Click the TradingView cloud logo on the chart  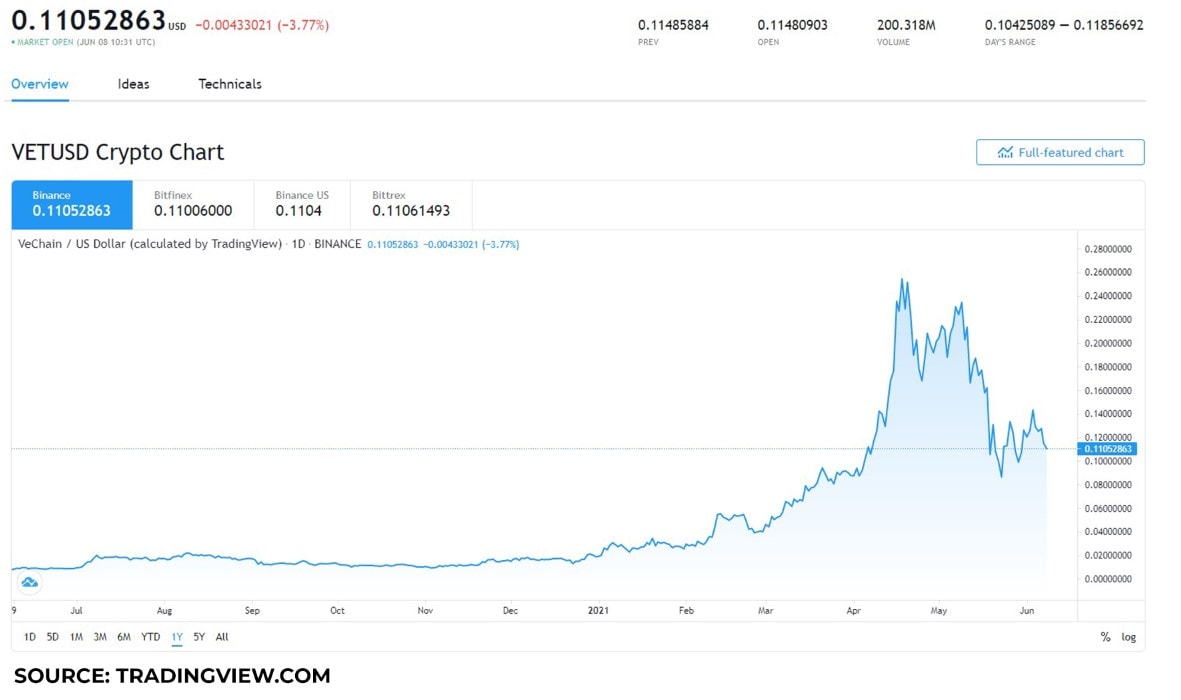(x=29, y=581)
